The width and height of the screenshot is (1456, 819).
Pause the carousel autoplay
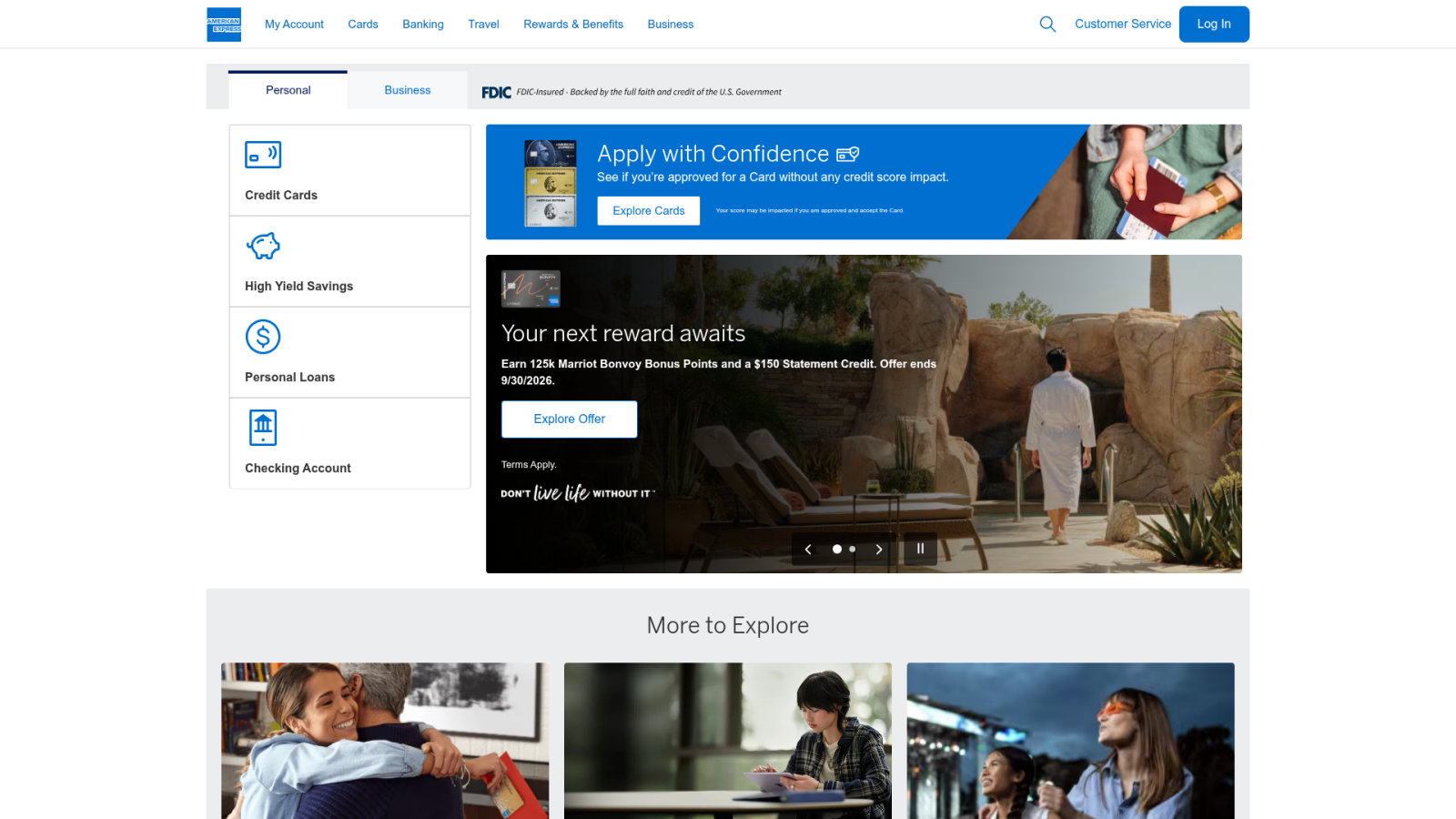click(x=920, y=549)
